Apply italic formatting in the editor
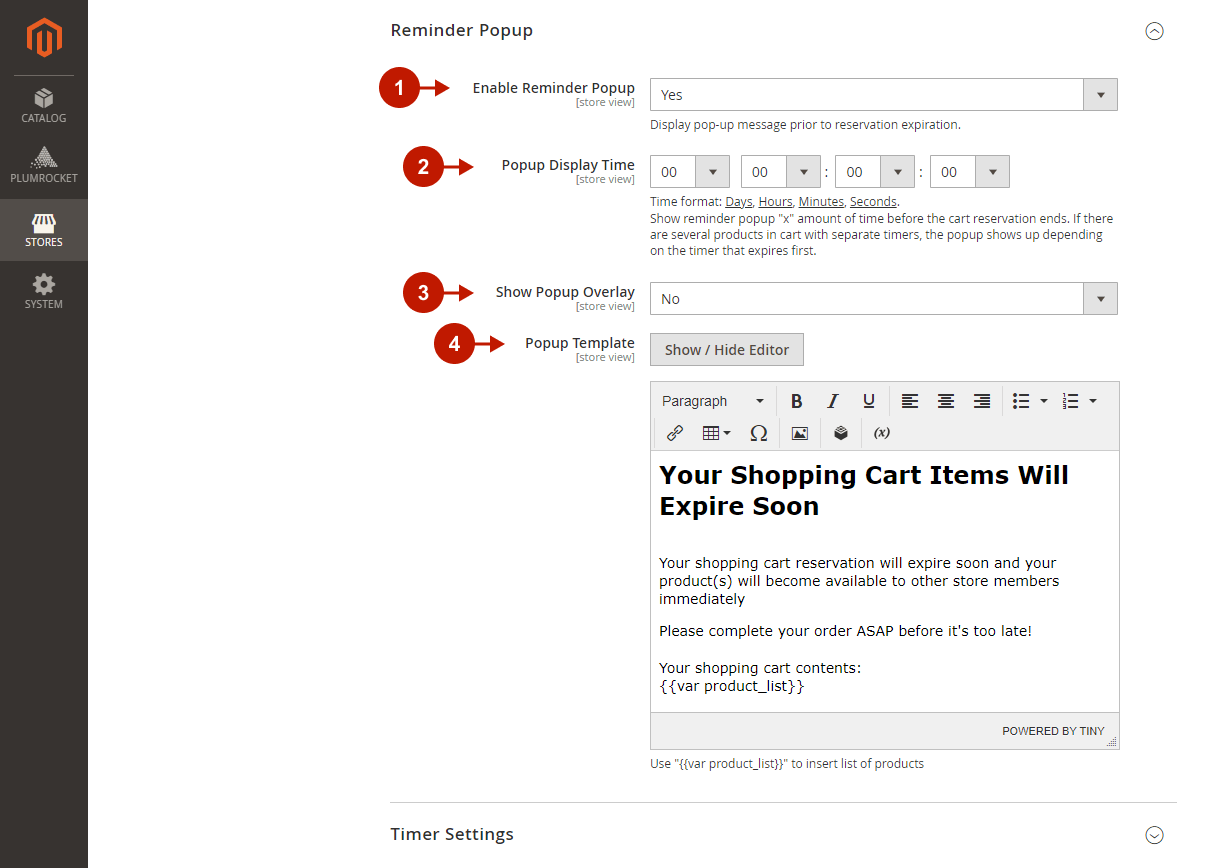 [832, 401]
